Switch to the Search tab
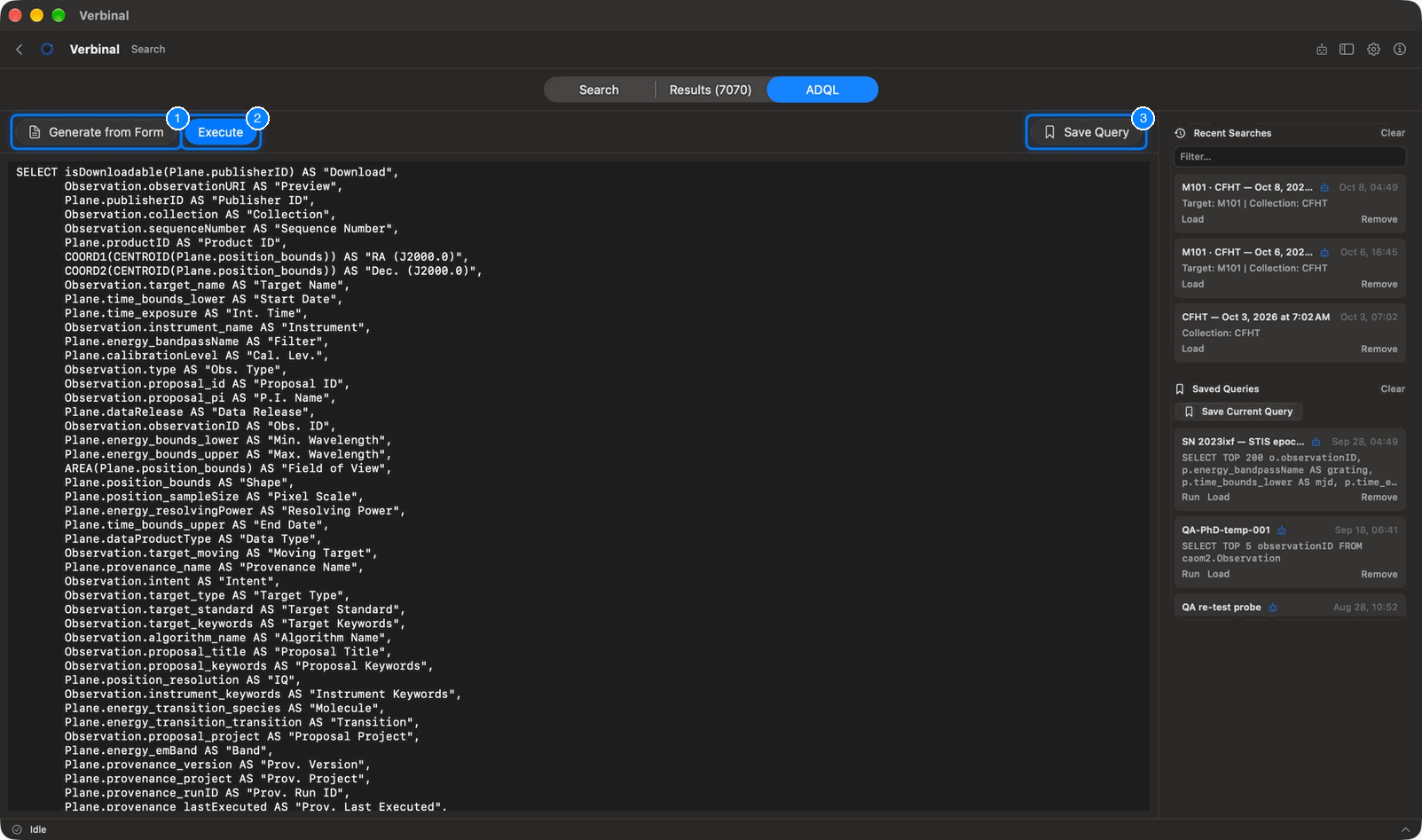The height and width of the screenshot is (840, 1422). [x=599, y=90]
